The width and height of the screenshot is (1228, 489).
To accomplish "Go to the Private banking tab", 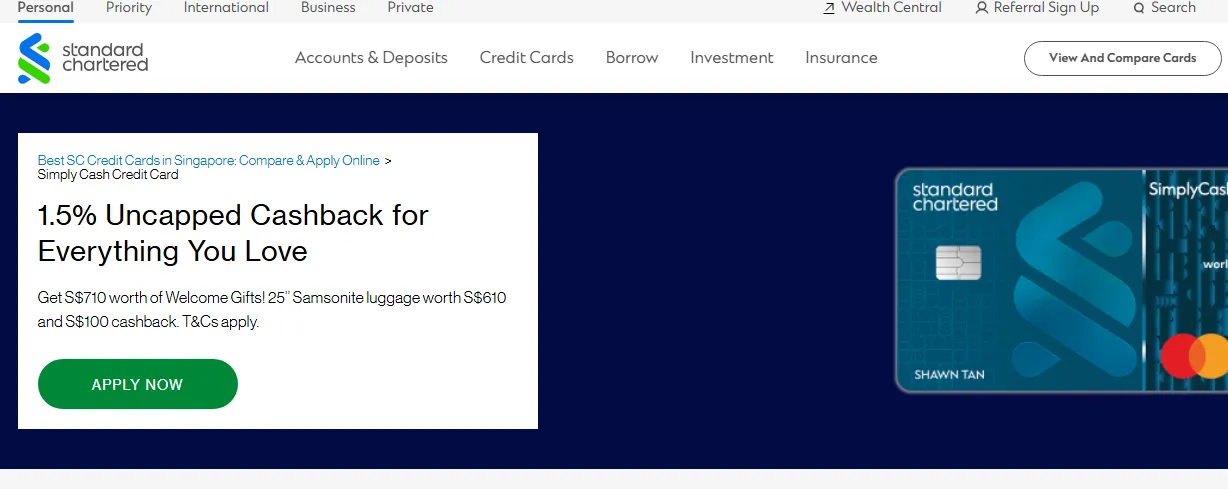I will pyautogui.click(x=411, y=8).
